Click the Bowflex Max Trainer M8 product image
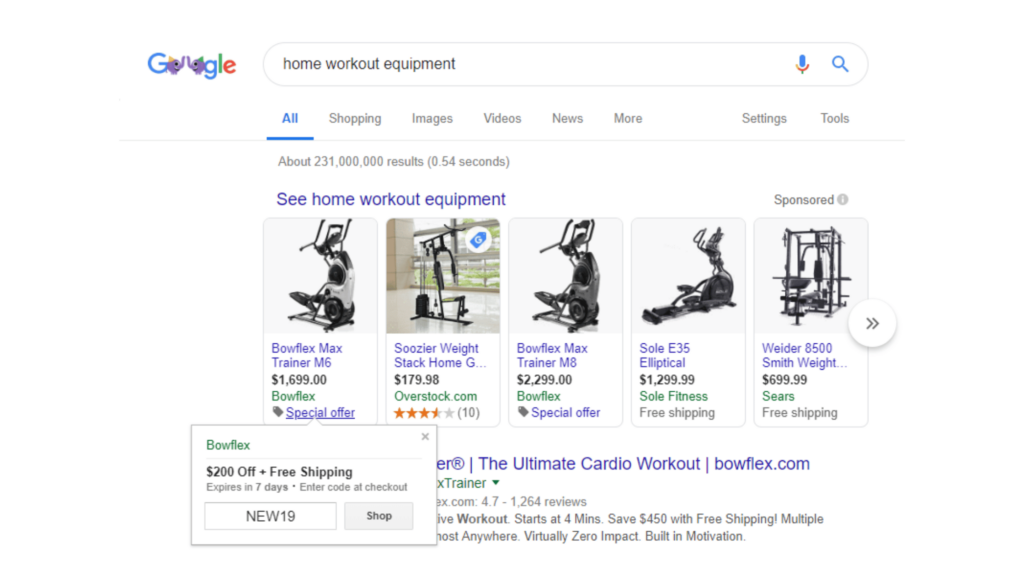1024x576 pixels. point(566,276)
